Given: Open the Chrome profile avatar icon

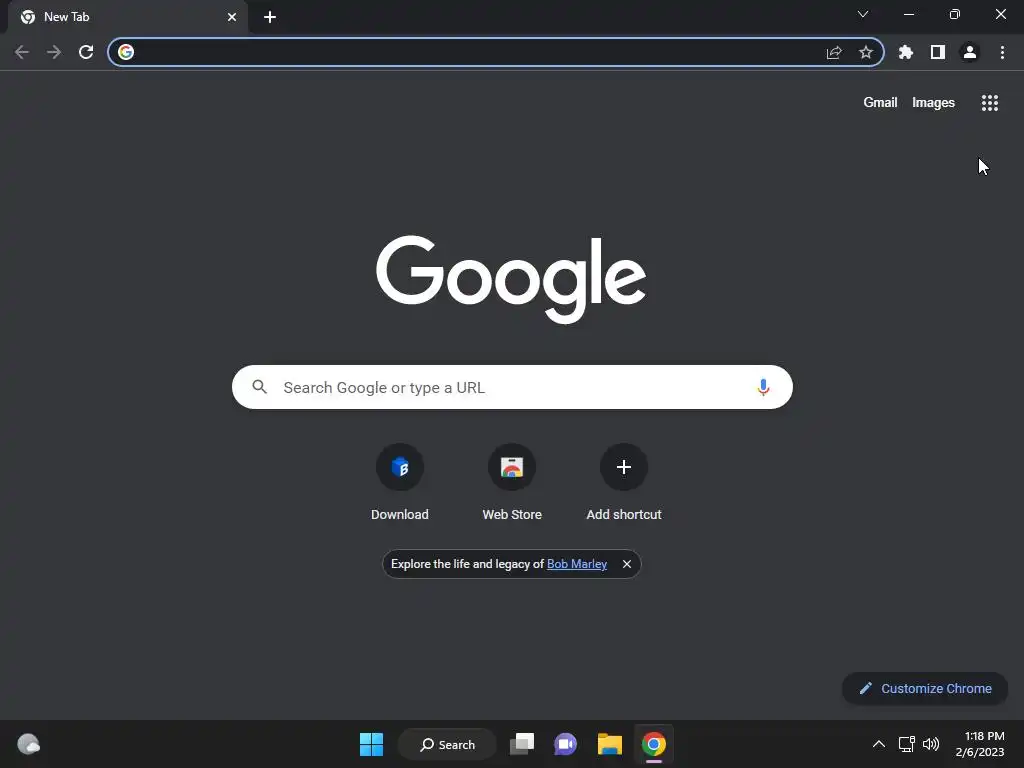Looking at the screenshot, I should click(970, 52).
